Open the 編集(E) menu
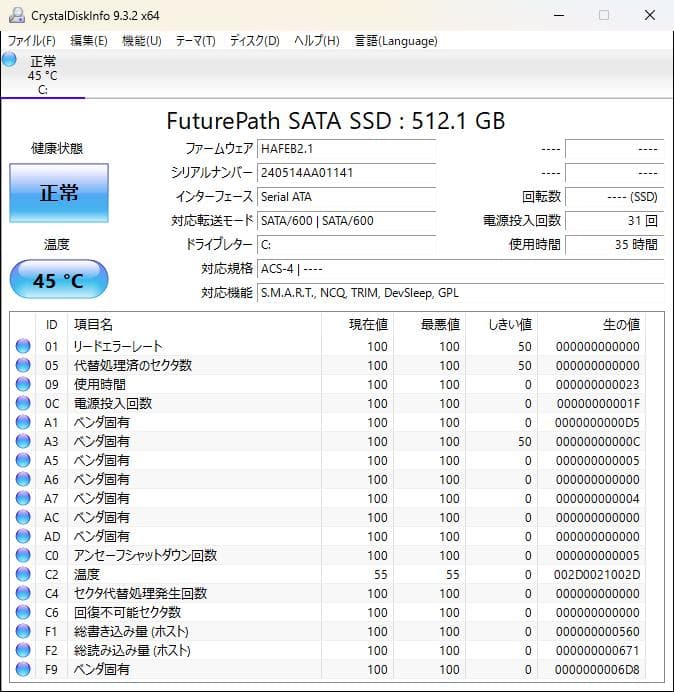This screenshot has width=674, height=692. tap(89, 41)
